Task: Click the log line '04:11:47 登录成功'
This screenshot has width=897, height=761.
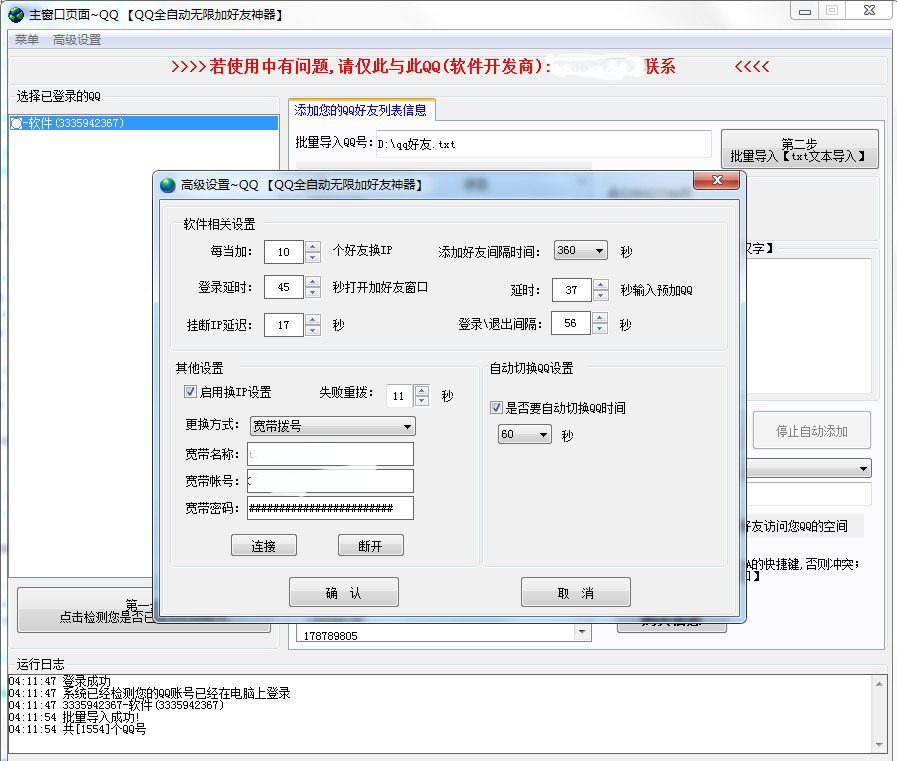Action: coord(59,681)
